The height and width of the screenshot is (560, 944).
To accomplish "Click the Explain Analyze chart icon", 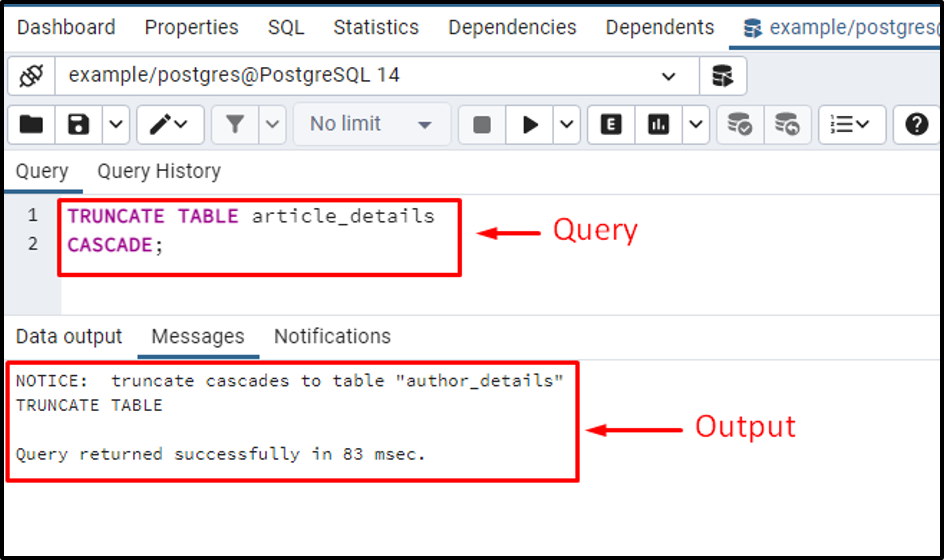I will coord(658,125).
